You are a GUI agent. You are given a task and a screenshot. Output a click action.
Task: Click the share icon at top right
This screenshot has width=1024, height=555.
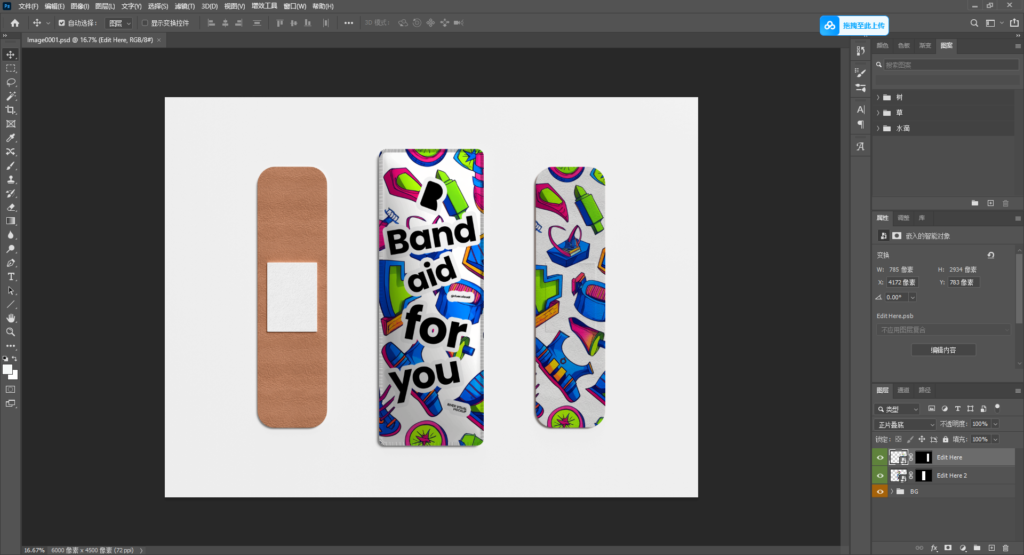(1014, 23)
